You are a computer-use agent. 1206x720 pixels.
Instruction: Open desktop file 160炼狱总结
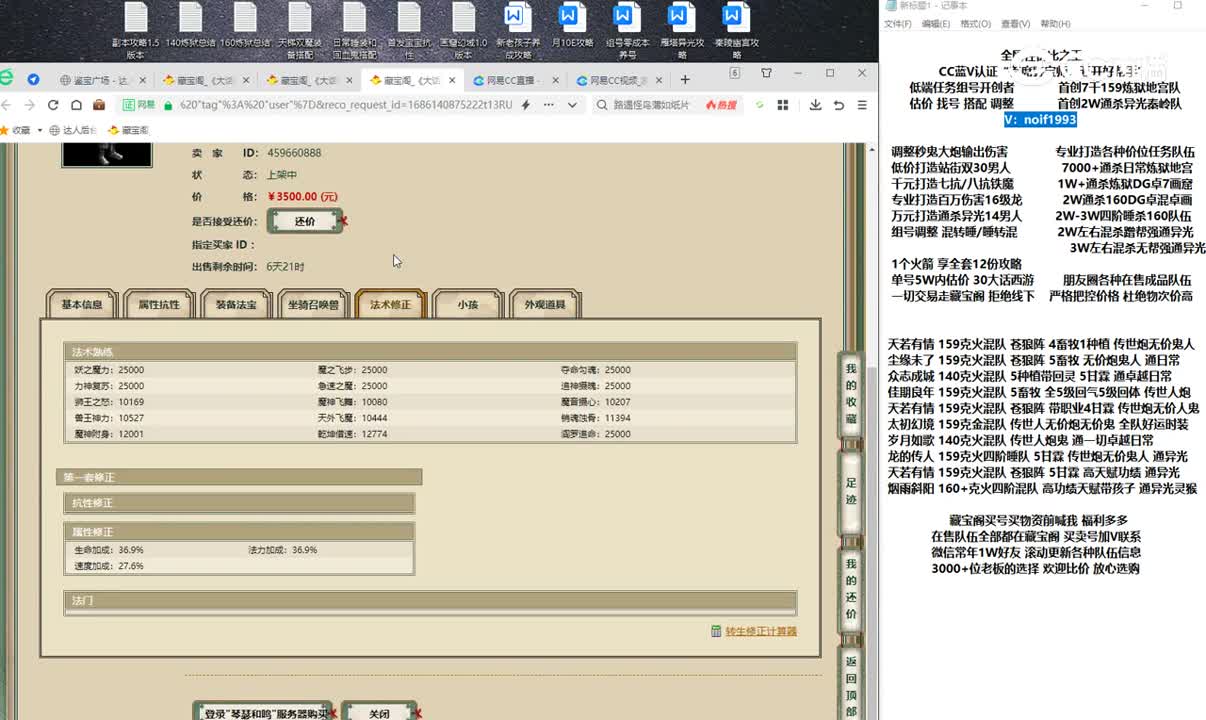click(244, 26)
